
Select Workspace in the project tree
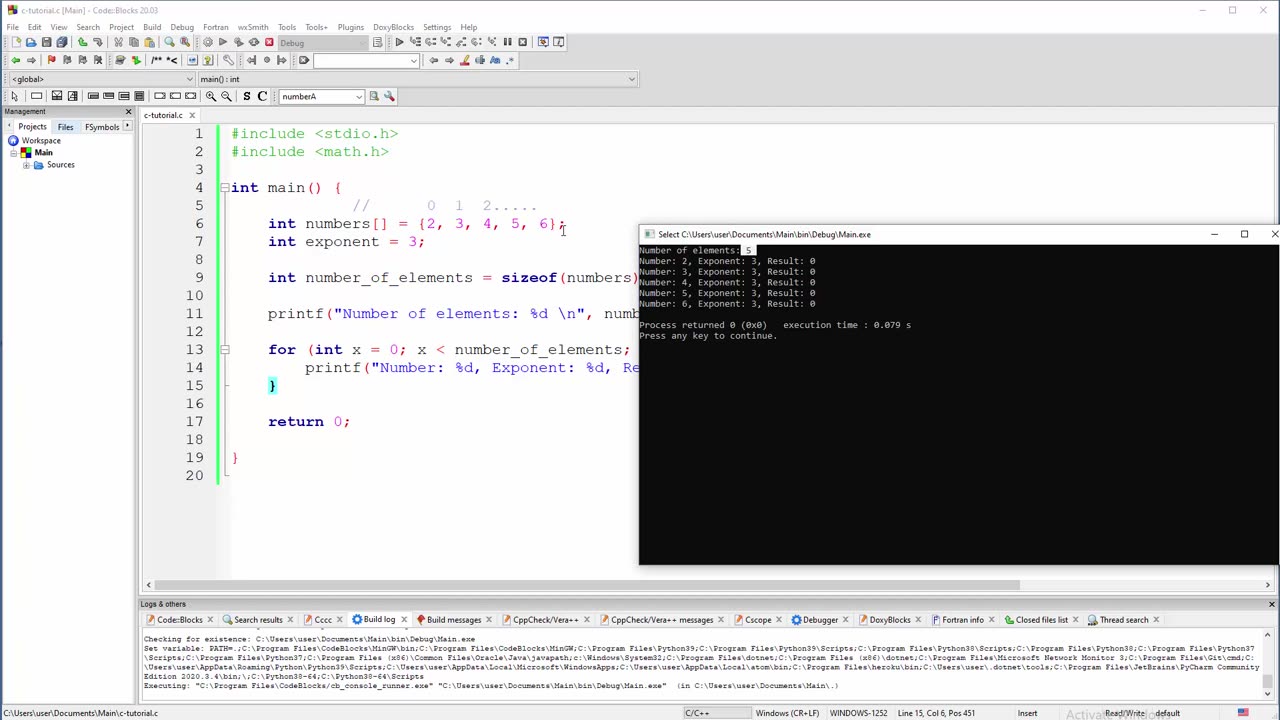tap(41, 141)
